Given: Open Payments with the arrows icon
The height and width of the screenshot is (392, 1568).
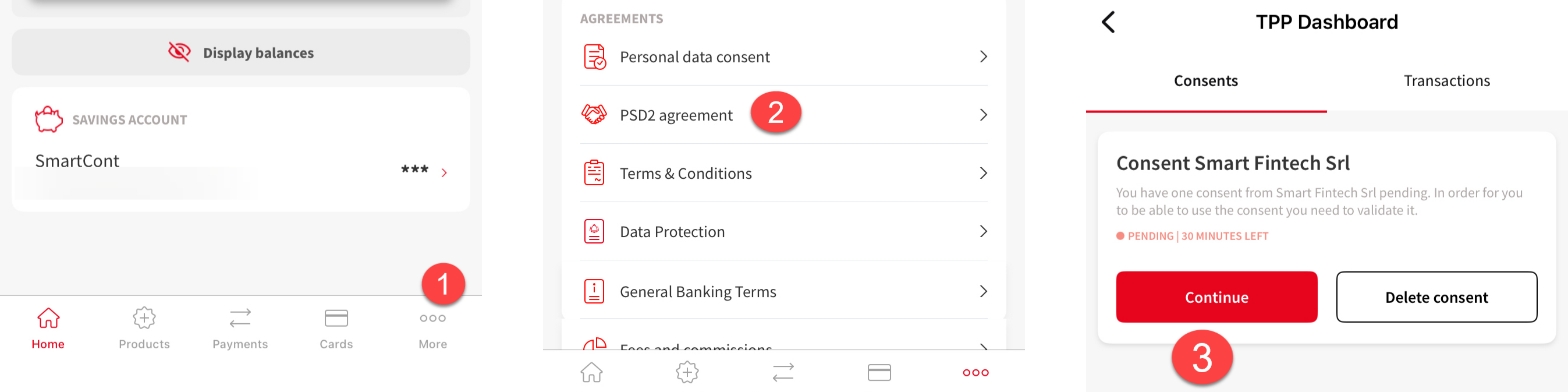Looking at the screenshot, I should [x=240, y=319].
